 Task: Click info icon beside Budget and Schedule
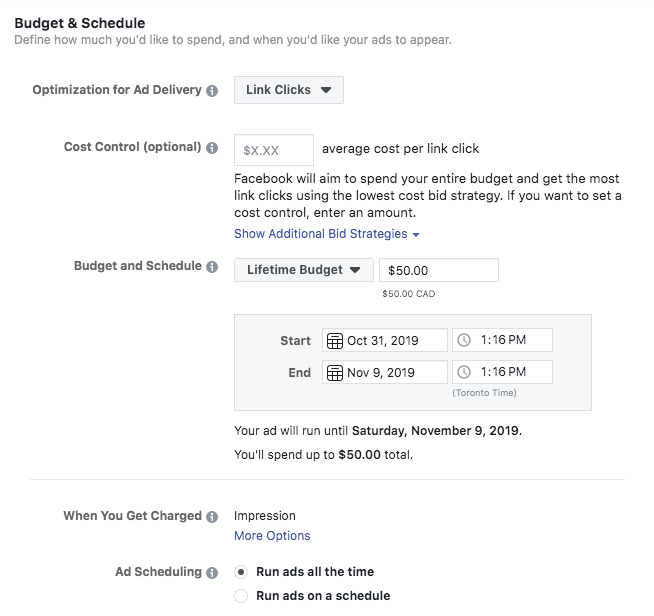click(x=212, y=267)
